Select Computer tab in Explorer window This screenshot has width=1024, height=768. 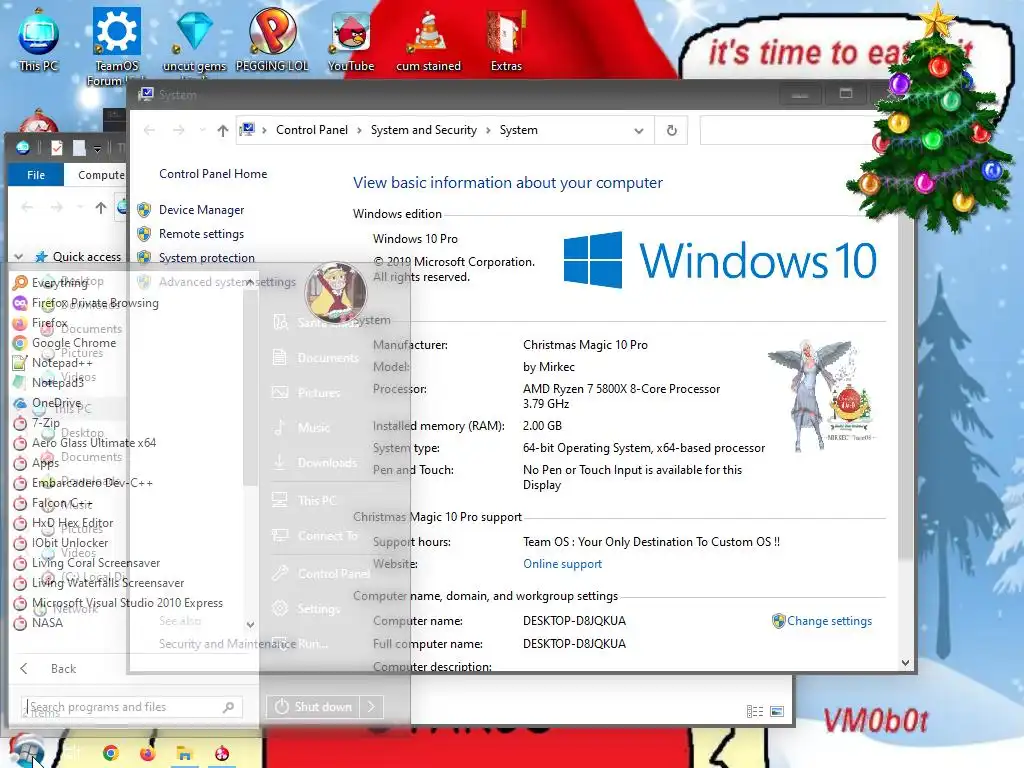coord(101,174)
